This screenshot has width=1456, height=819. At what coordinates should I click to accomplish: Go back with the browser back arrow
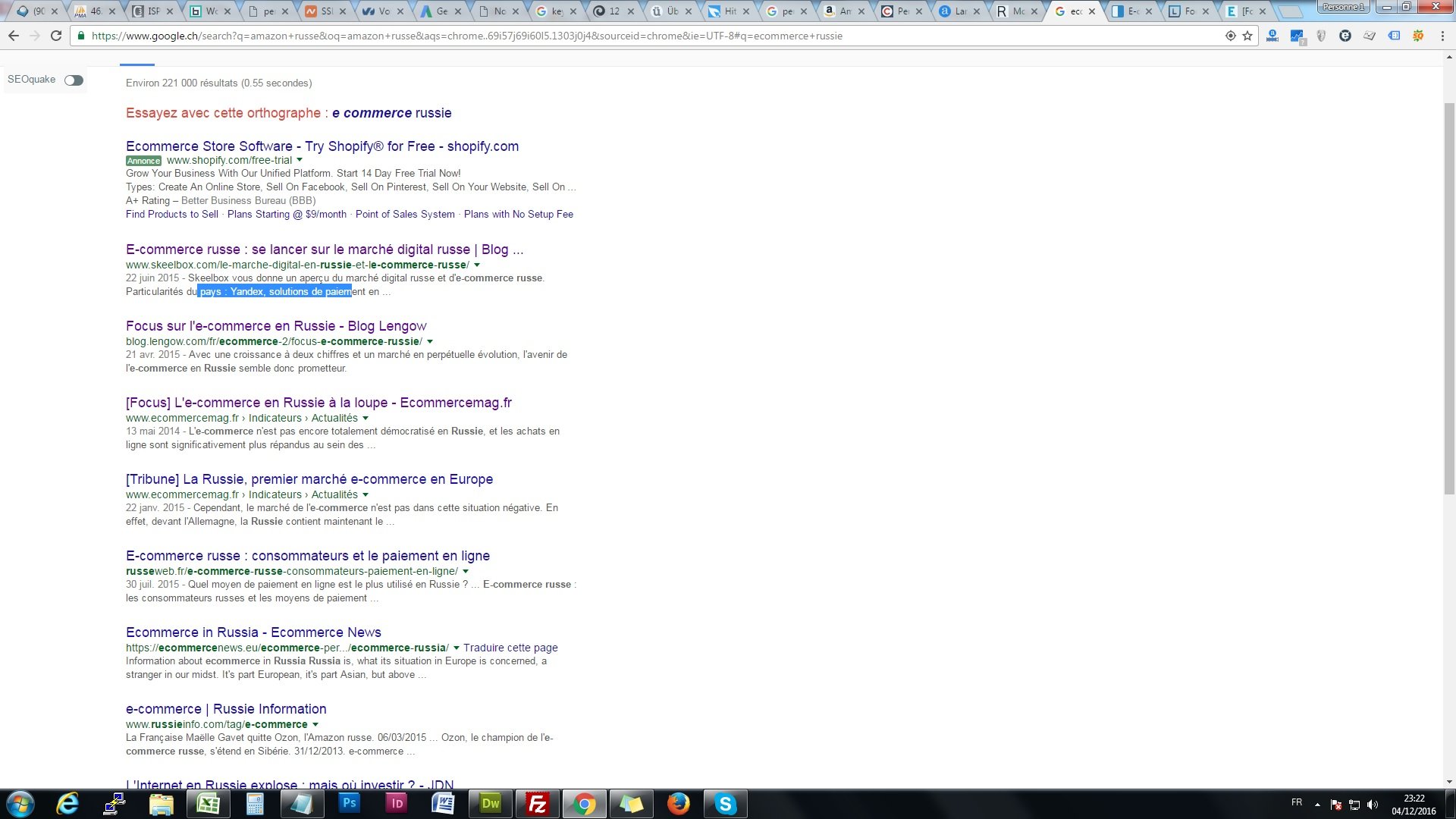click(x=13, y=36)
